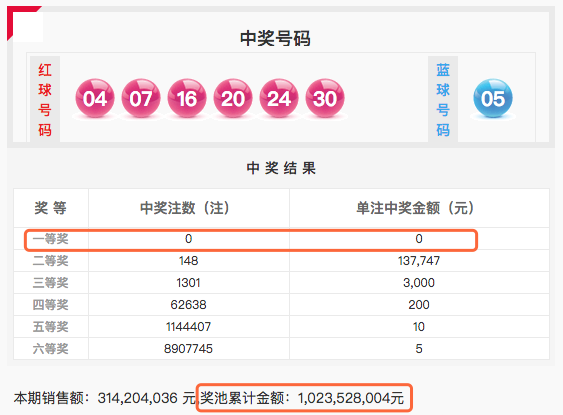Click the 四等奖 count 62638

coord(189,305)
